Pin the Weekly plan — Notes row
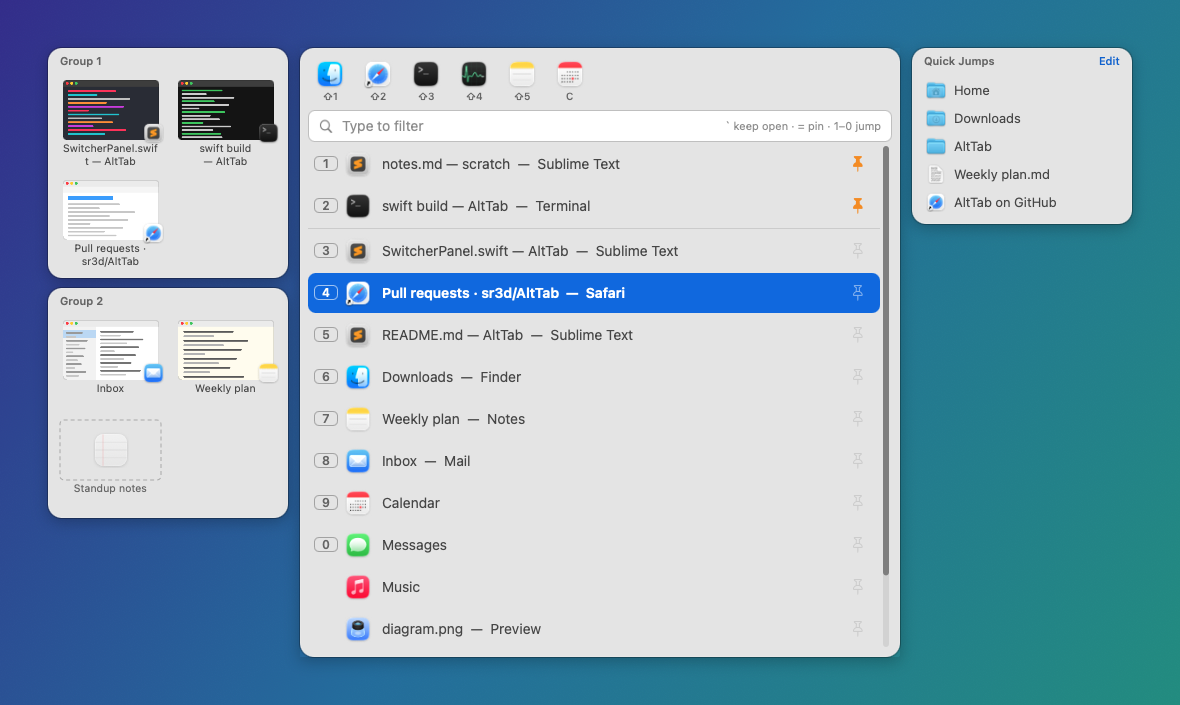This screenshot has width=1180, height=705. pyautogui.click(x=857, y=419)
